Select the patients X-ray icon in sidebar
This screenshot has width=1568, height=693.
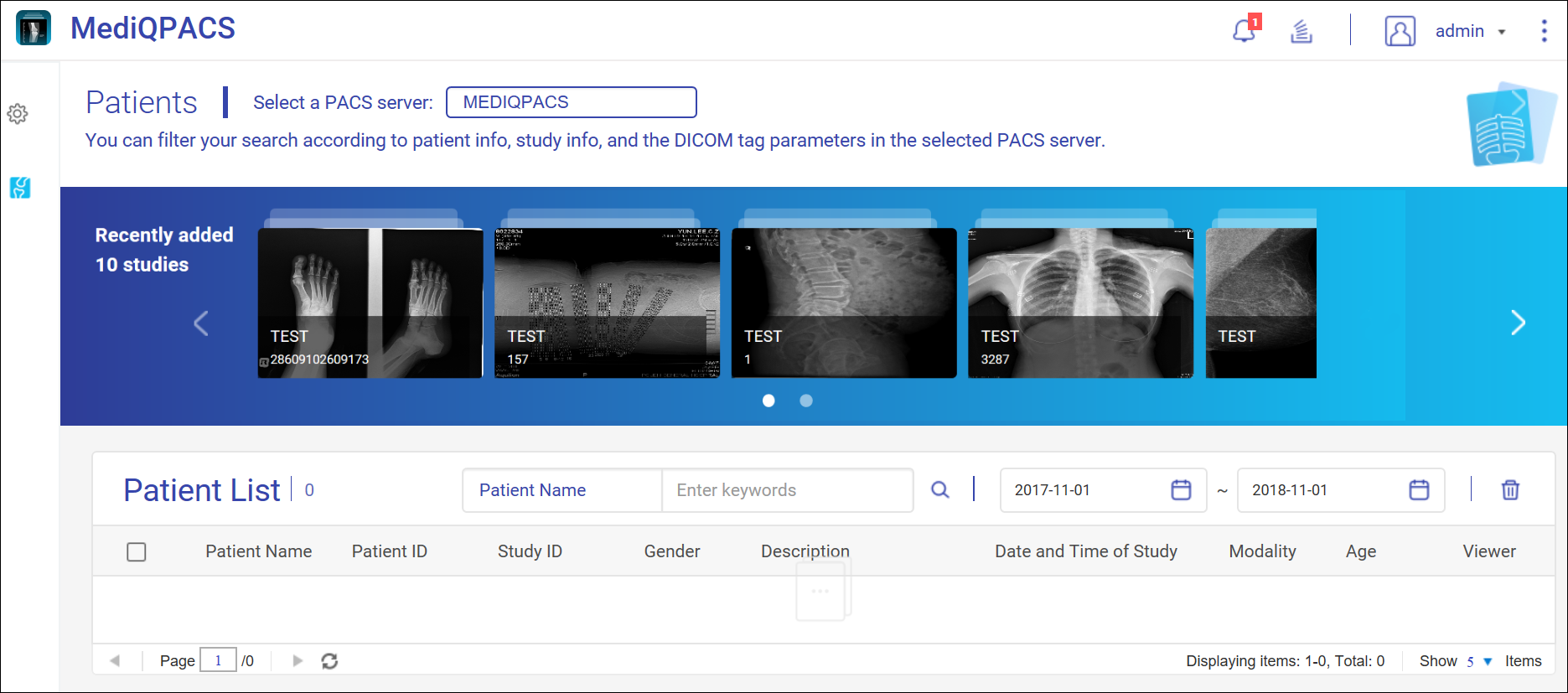point(20,188)
